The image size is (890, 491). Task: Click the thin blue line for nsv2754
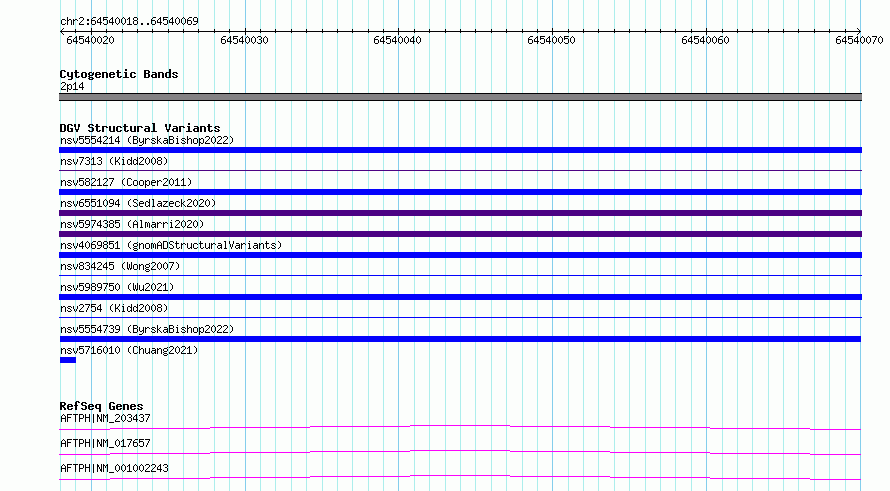point(460,317)
